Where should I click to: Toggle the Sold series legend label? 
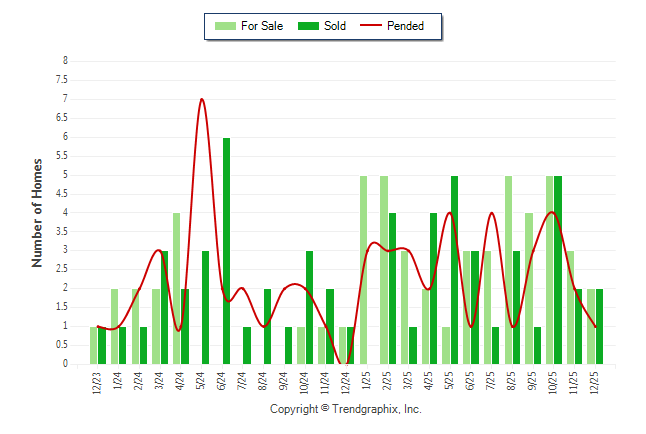(x=335, y=26)
